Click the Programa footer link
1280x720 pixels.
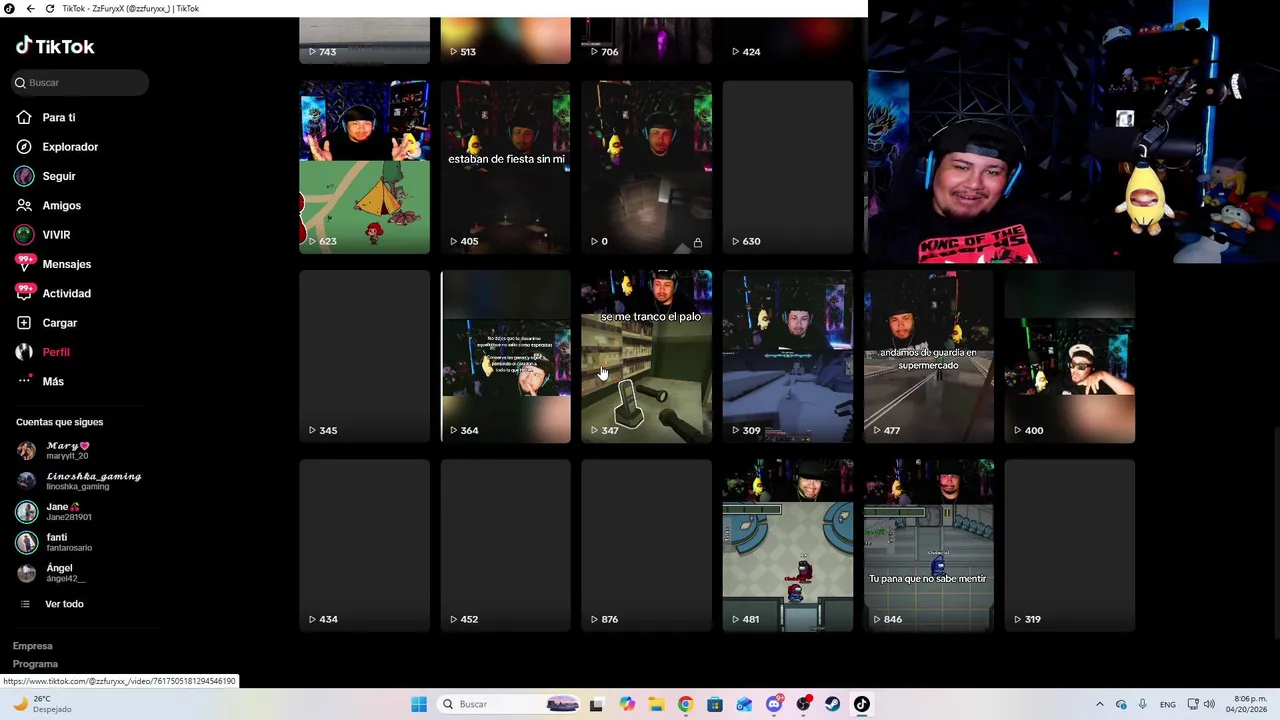(x=35, y=664)
